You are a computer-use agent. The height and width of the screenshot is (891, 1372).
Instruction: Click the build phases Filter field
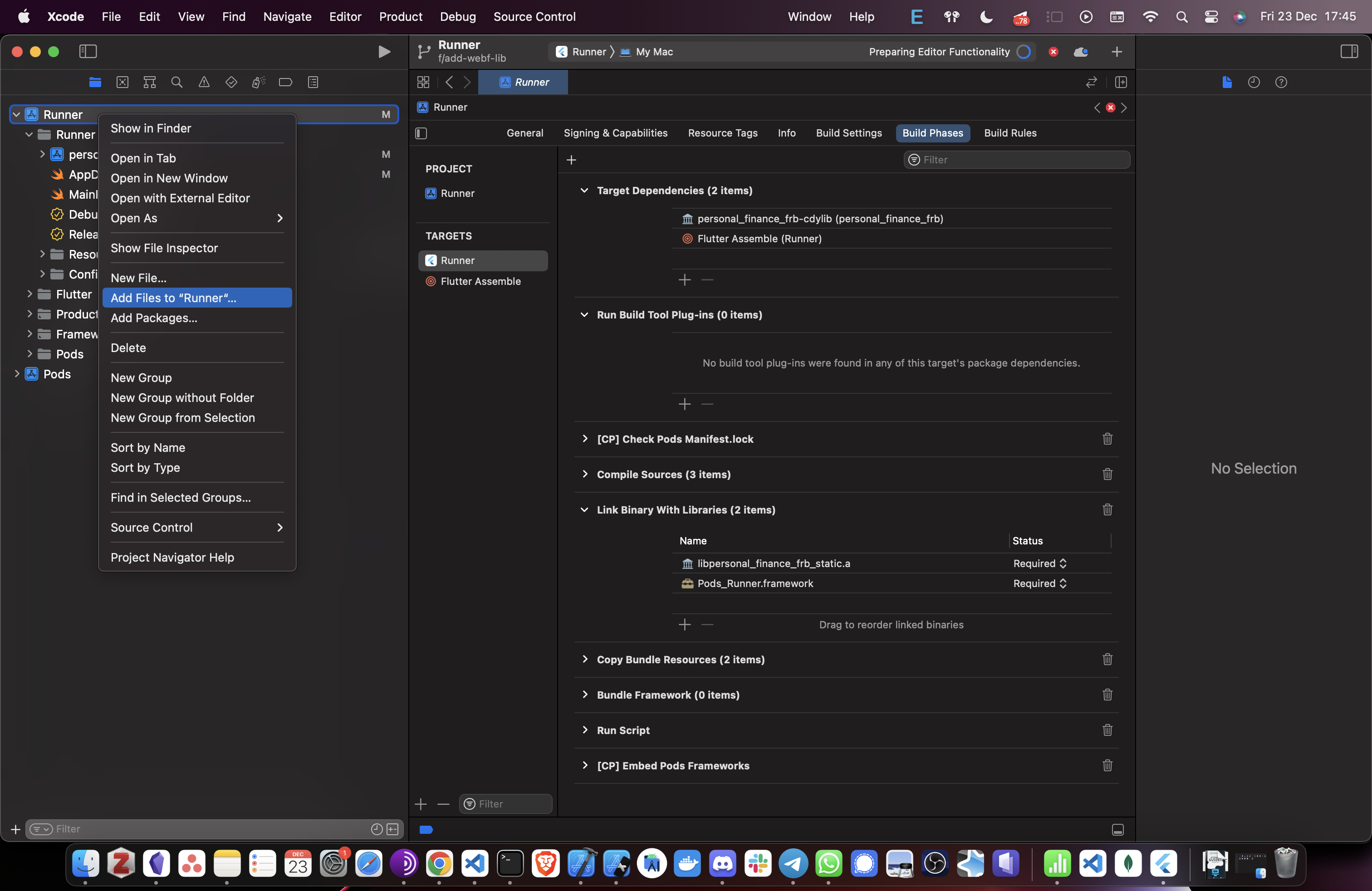point(1016,160)
